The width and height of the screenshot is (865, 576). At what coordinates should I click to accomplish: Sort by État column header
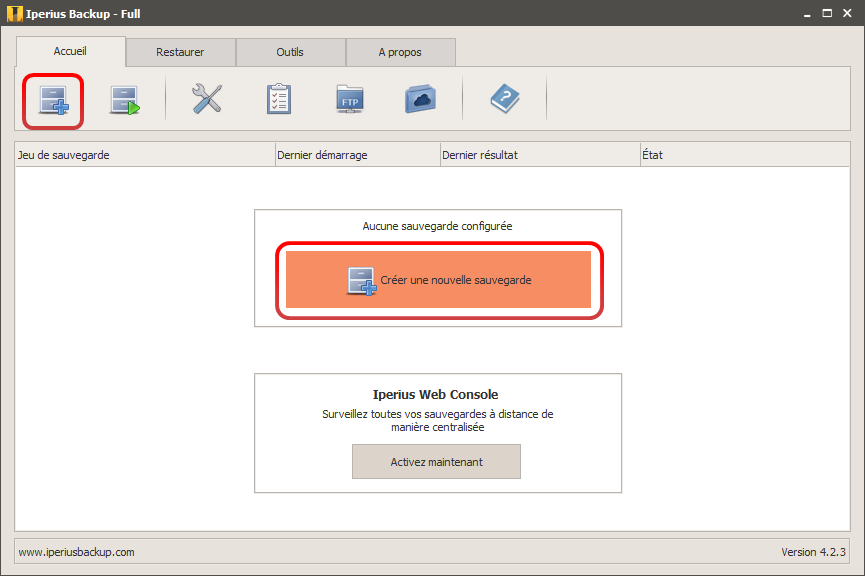[745, 155]
